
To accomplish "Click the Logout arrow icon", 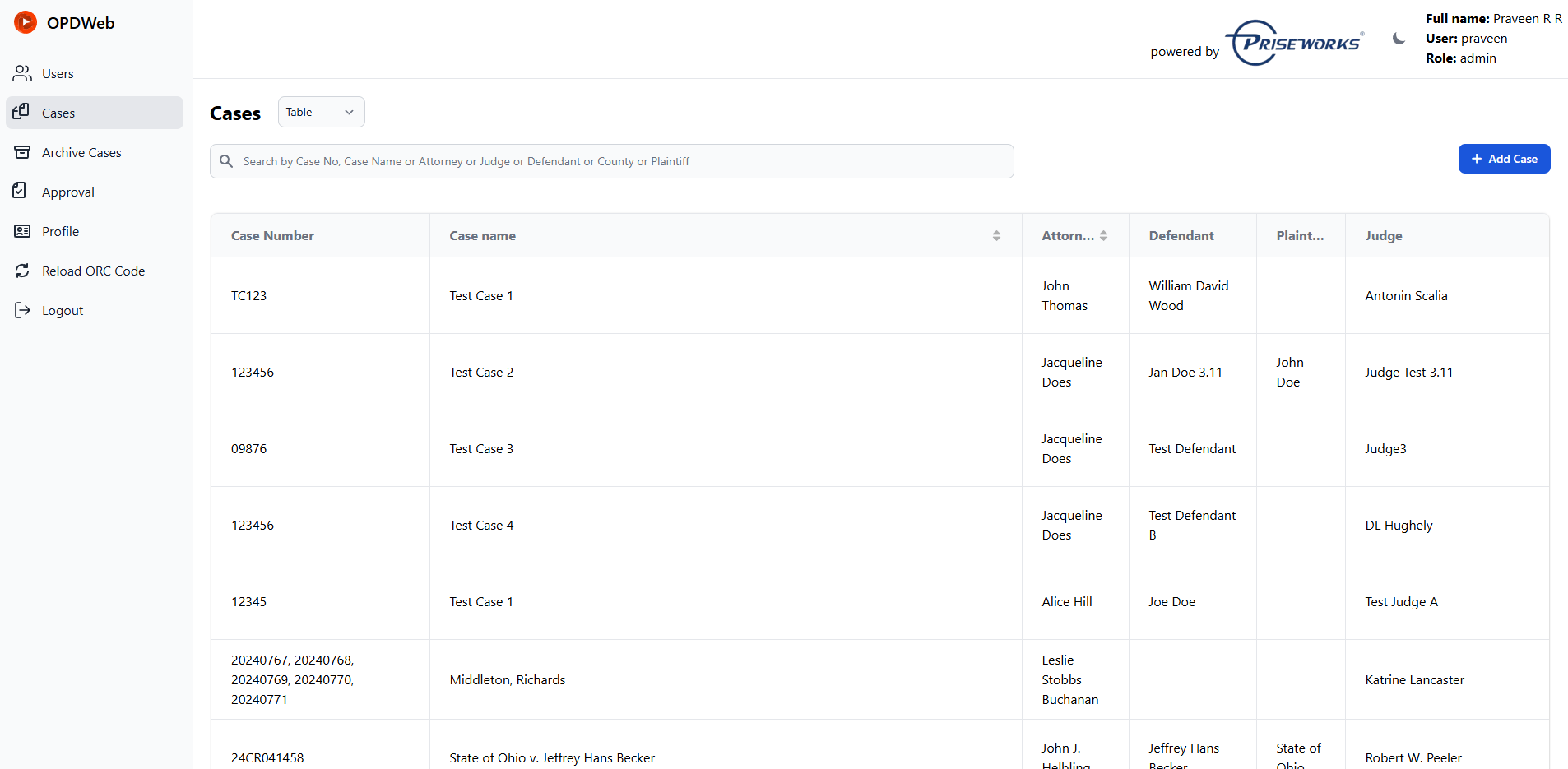I will pyautogui.click(x=22, y=310).
